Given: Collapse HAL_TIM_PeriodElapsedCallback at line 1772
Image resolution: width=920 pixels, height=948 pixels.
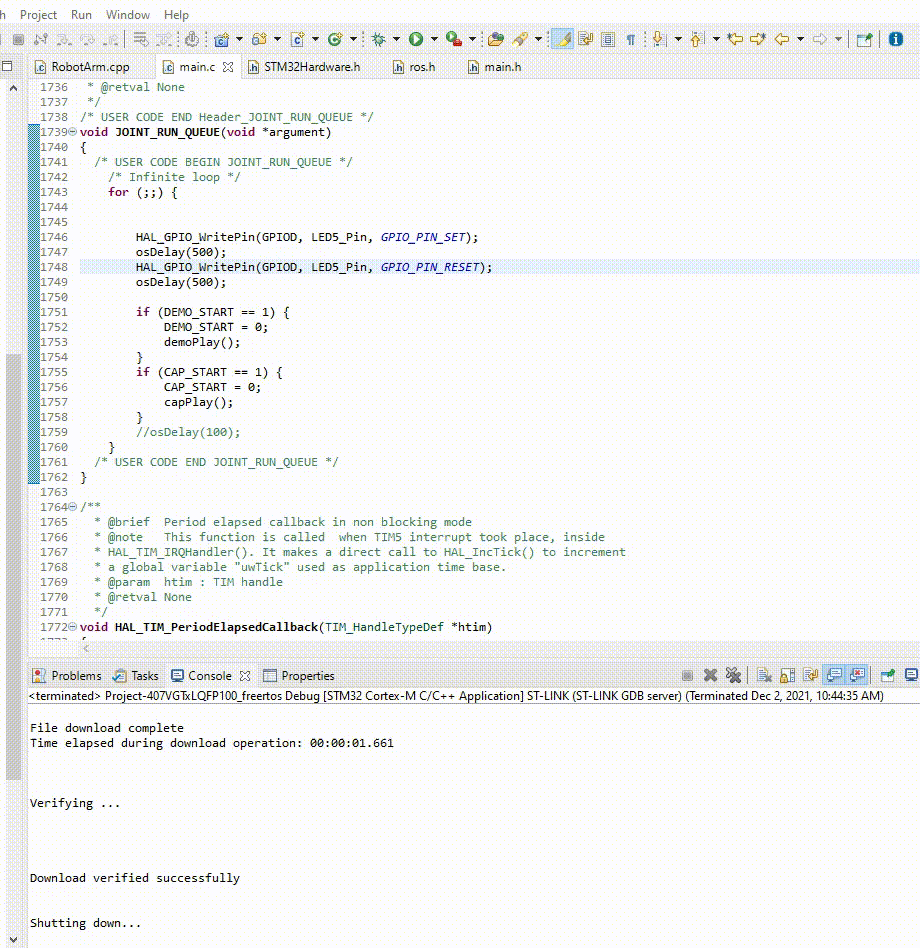Looking at the screenshot, I should click(x=73, y=627).
